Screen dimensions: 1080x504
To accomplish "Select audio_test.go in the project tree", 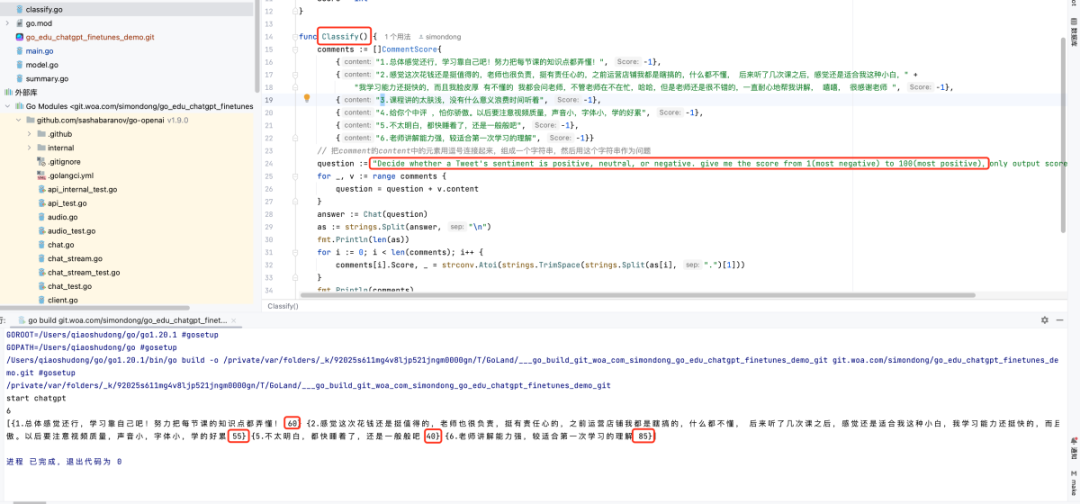I will pos(72,231).
